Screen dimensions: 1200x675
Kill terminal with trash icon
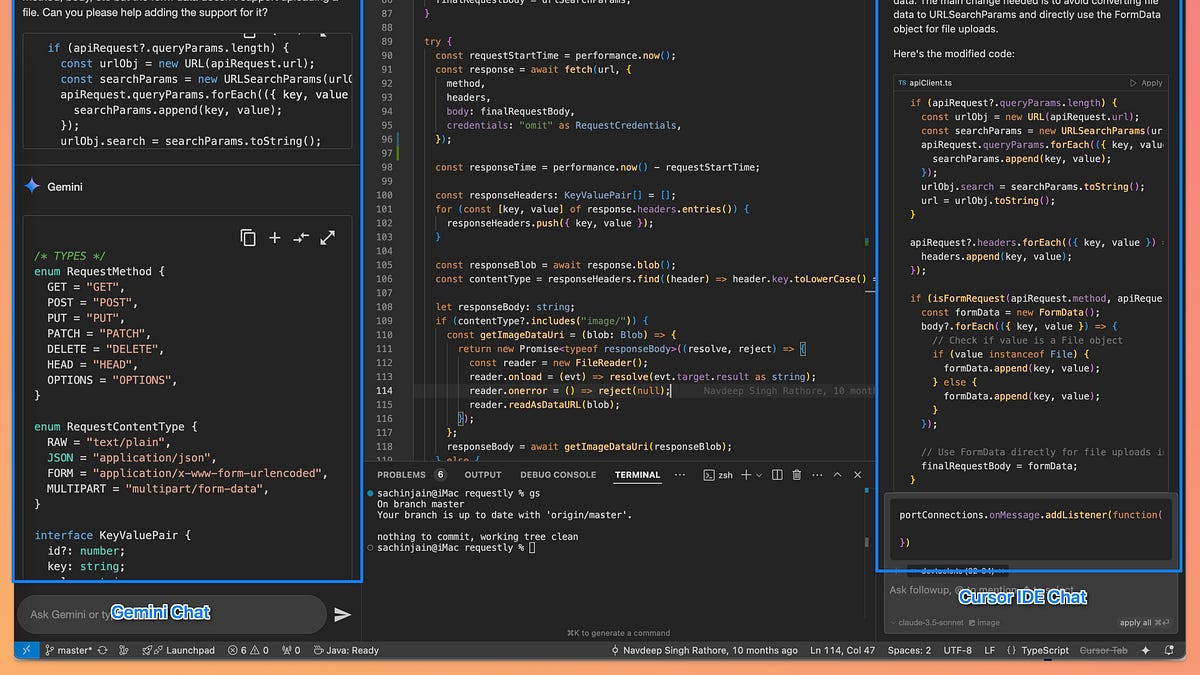(797, 475)
